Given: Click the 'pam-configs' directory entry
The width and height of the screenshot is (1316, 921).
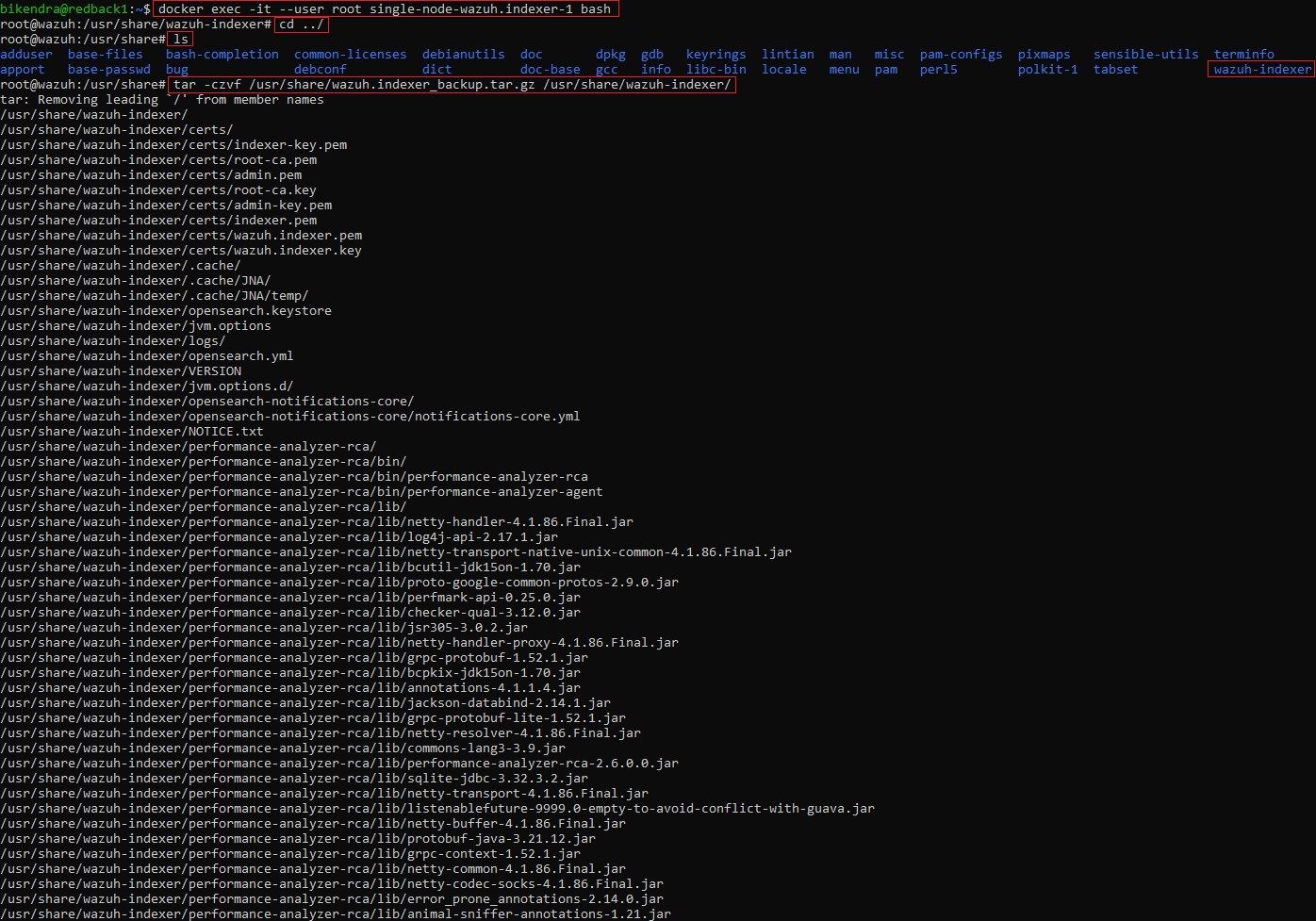Looking at the screenshot, I should click(x=962, y=55).
